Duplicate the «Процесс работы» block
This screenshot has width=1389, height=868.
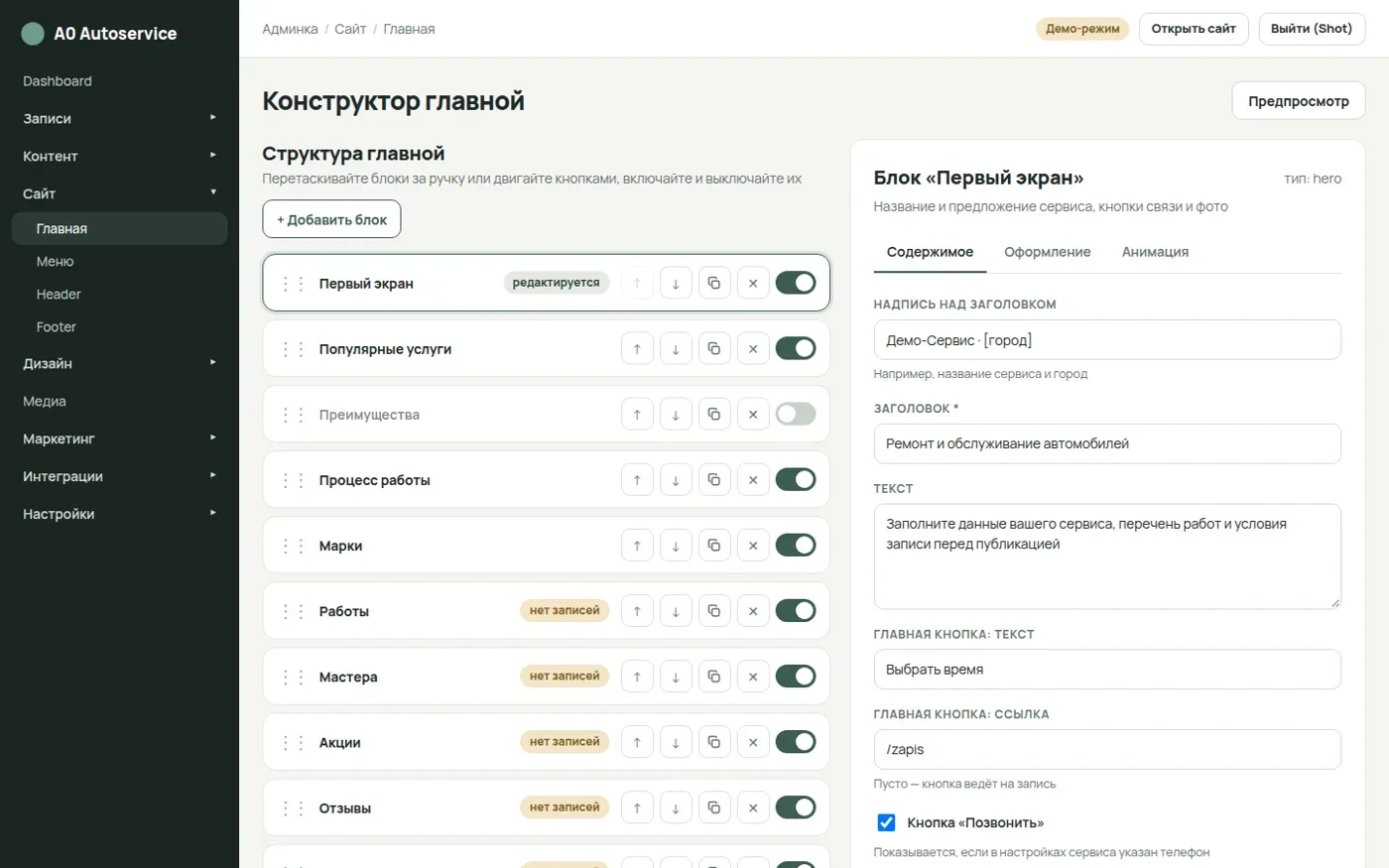point(714,480)
